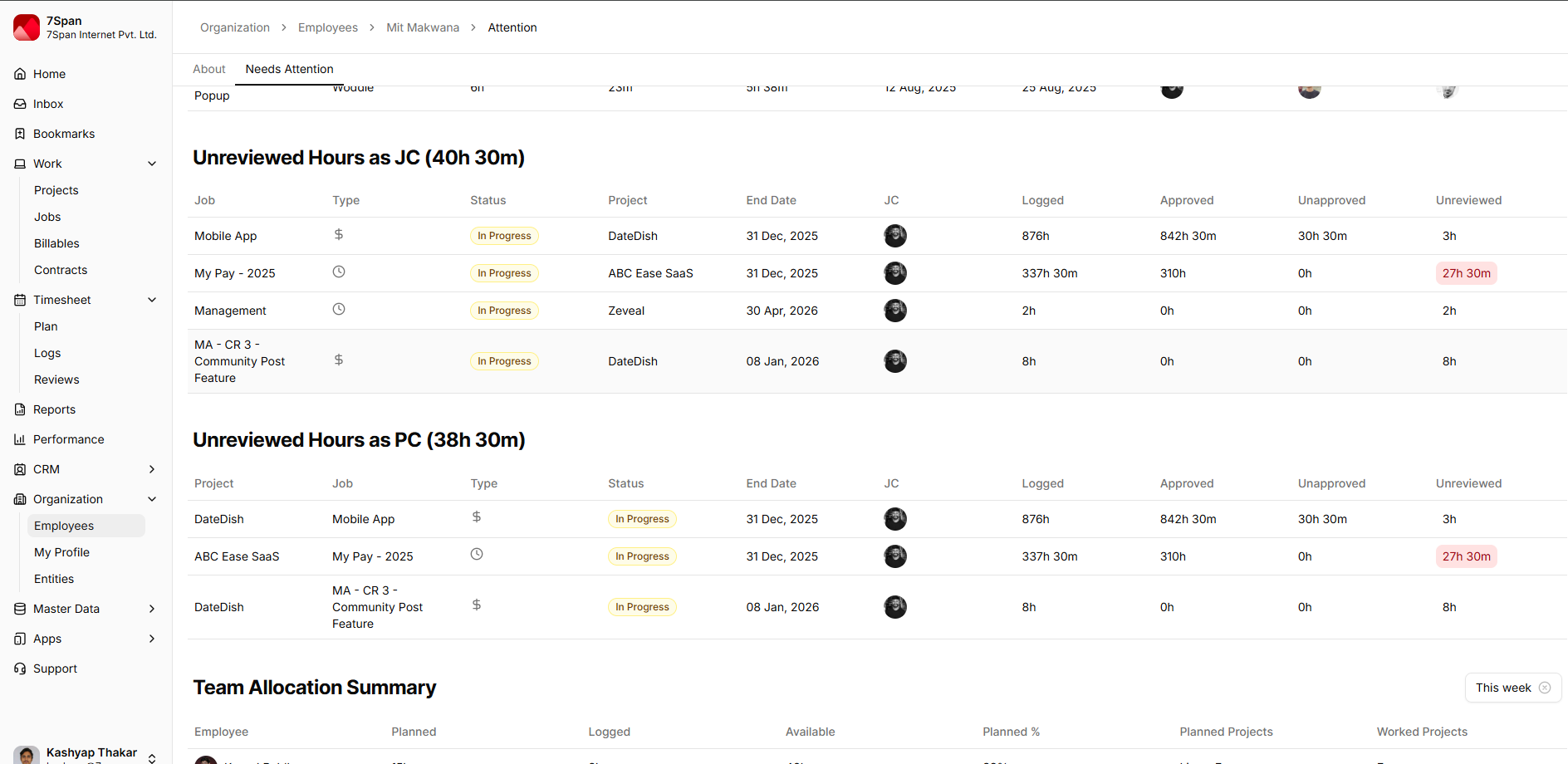The height and width of the screenshot is (764, 1568).
Task: Expand the CRM submenu
Action: pyautogui.click(x=152, y=469)
